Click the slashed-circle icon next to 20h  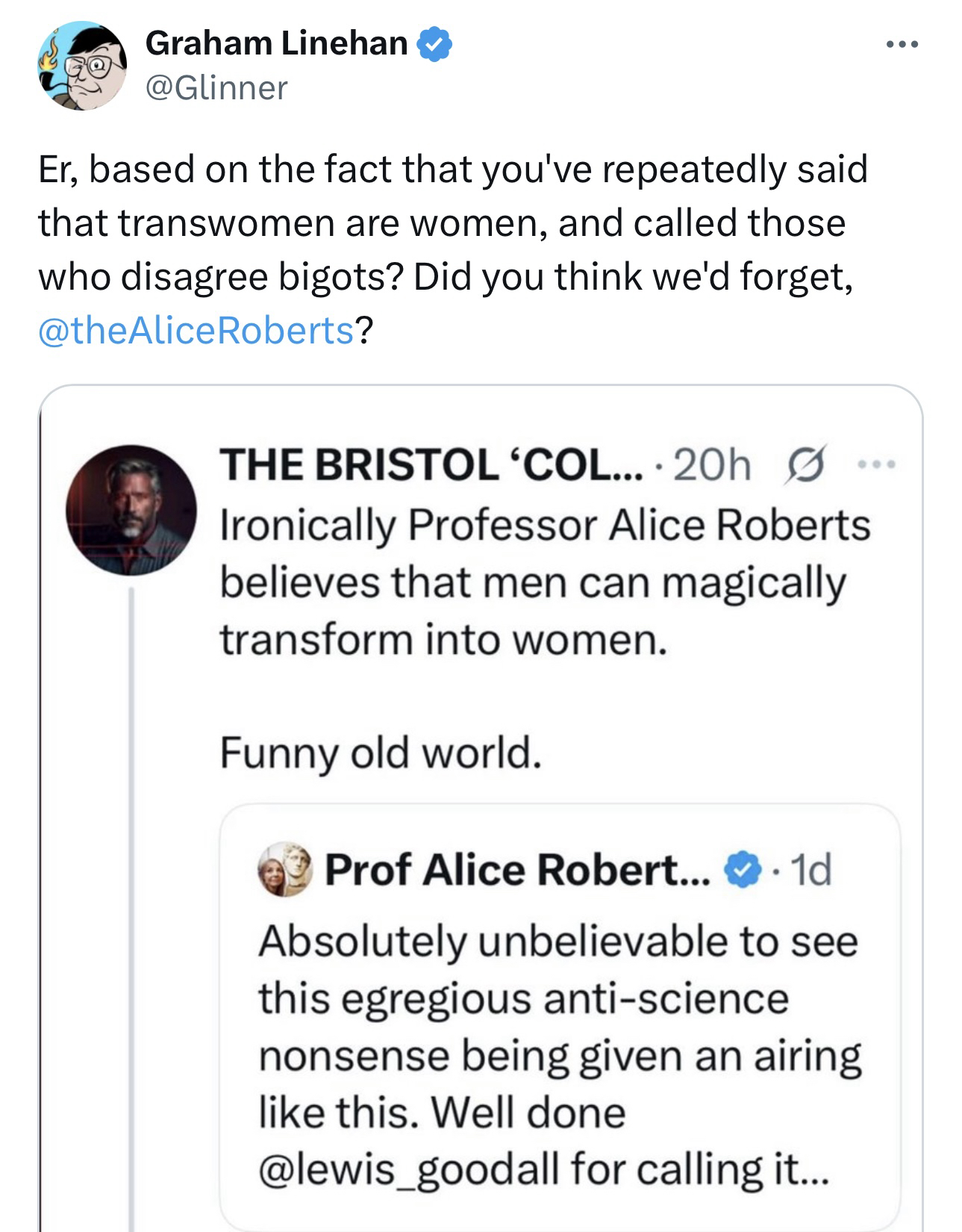(x=799, y=467)
